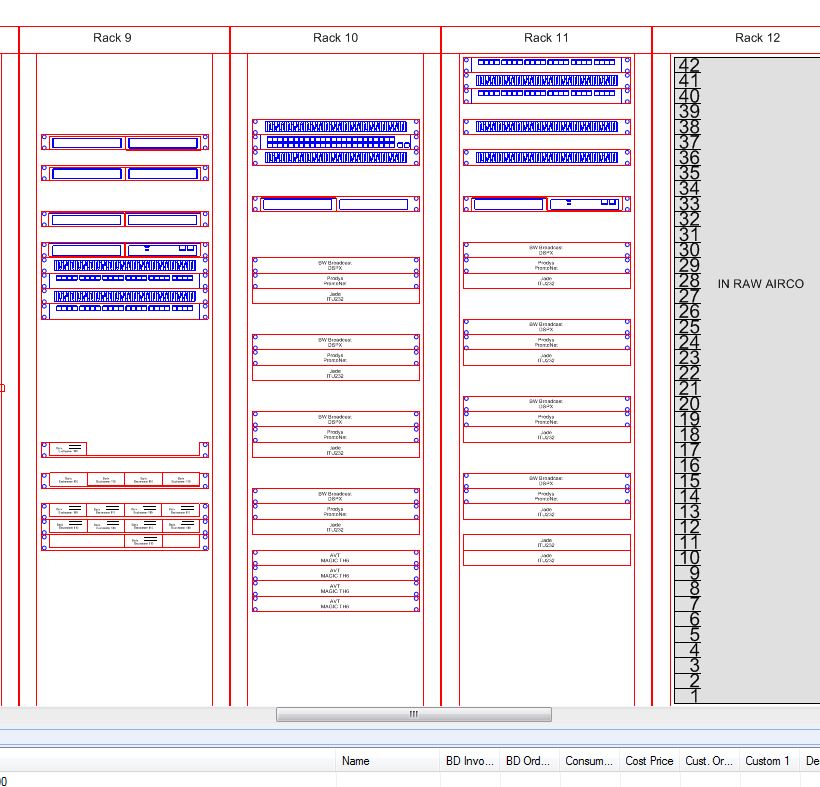Sort by the Name column header
The height and width of the screenshot is (787, 820).
coord(356,761)
